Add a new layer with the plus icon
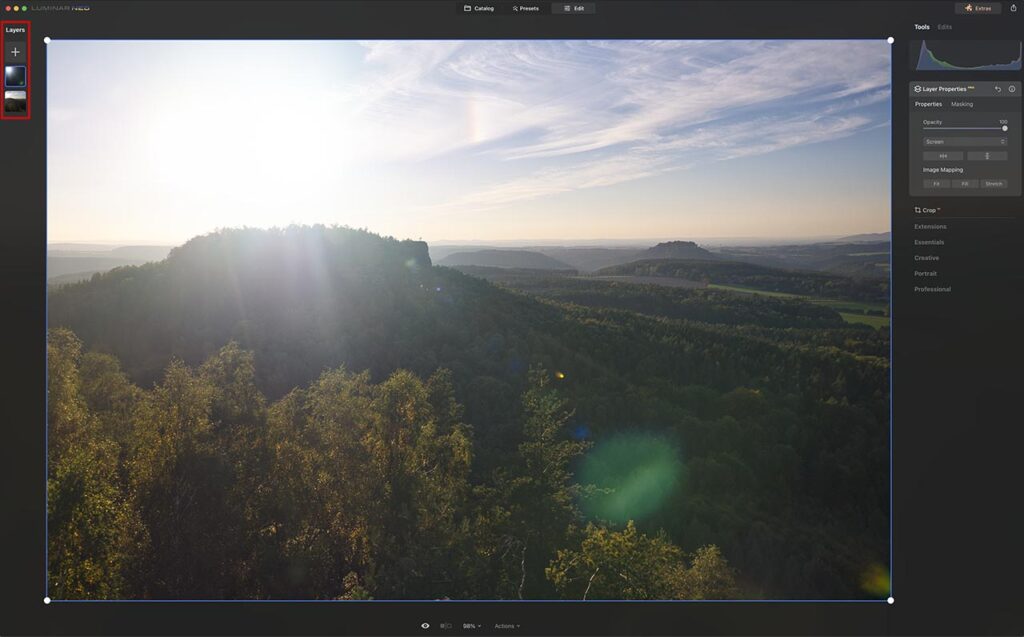This screenshot has width=1024, height=637. pyautogui.click(x=15, y=51)
